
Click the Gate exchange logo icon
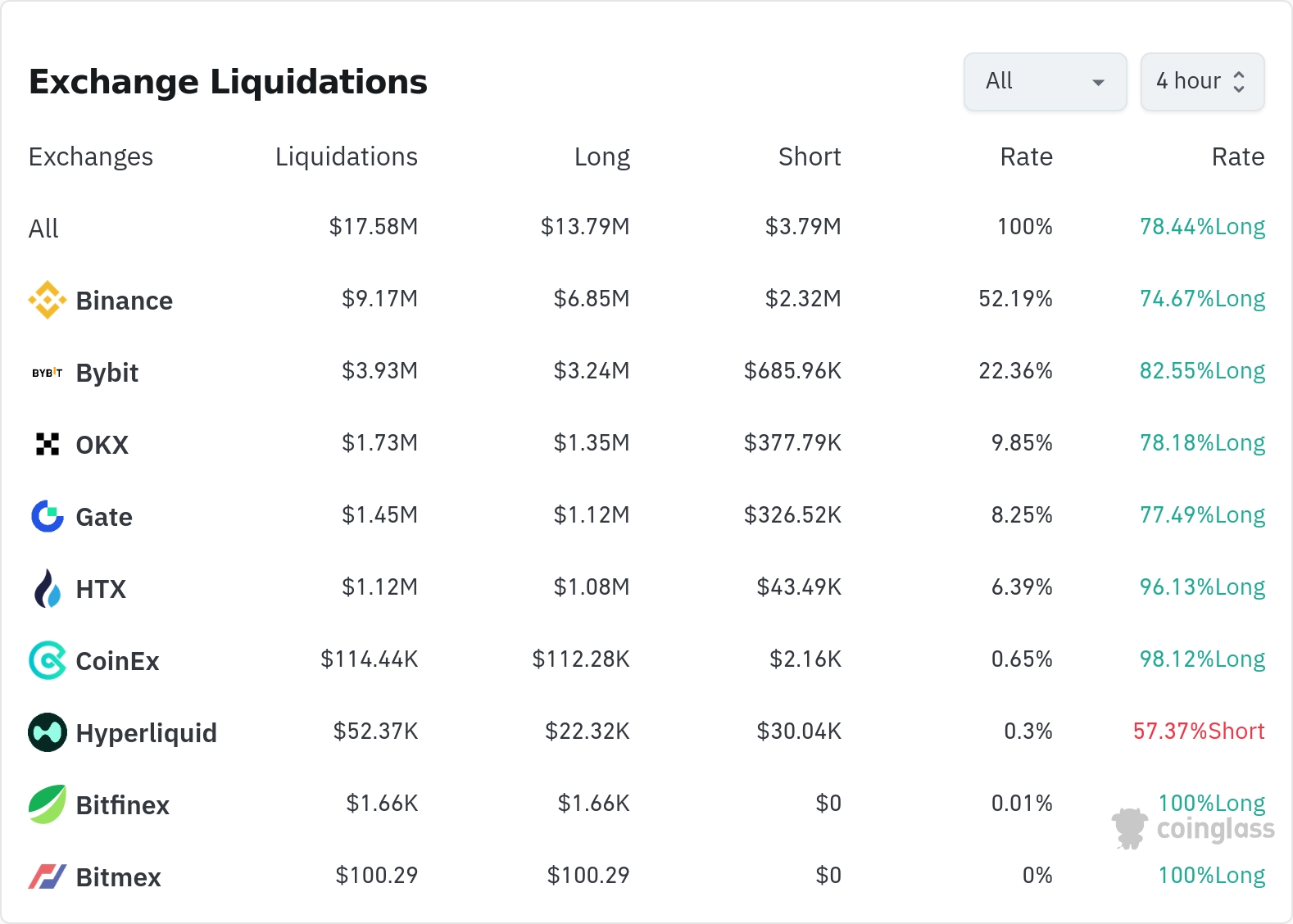[48, 516]
